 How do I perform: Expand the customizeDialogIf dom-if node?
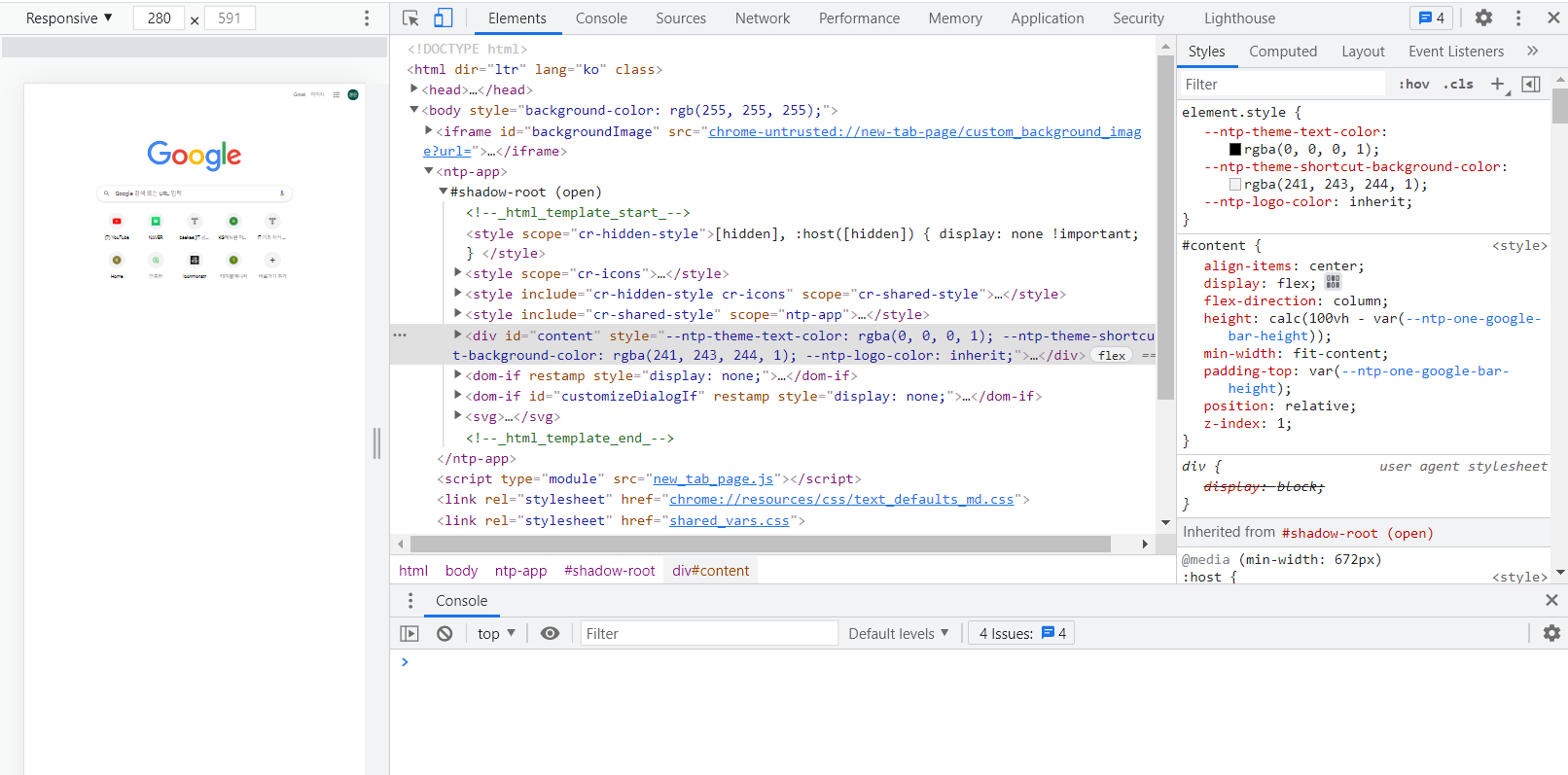(457, 396)
